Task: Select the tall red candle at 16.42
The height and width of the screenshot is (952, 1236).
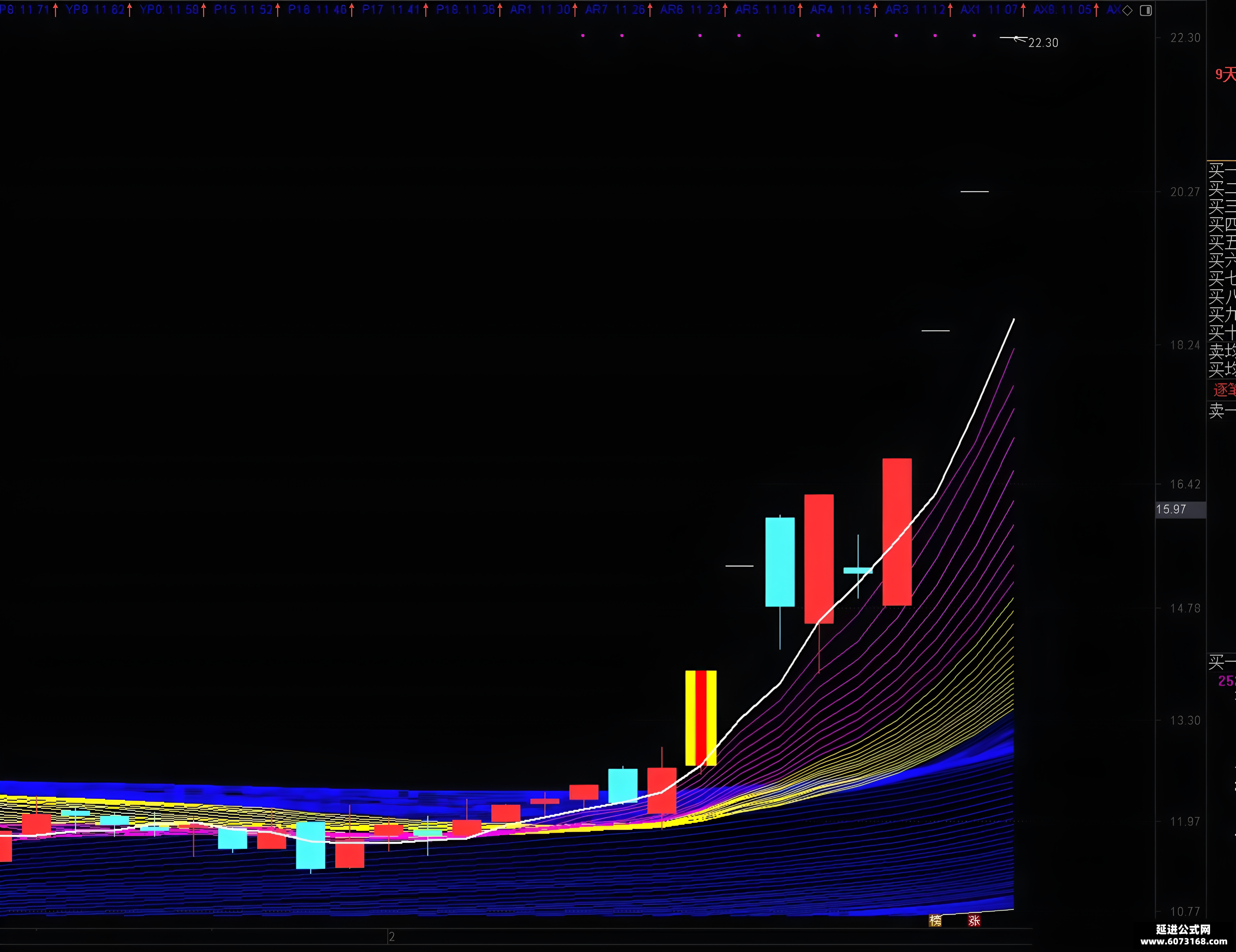Action: pos(897,532)
